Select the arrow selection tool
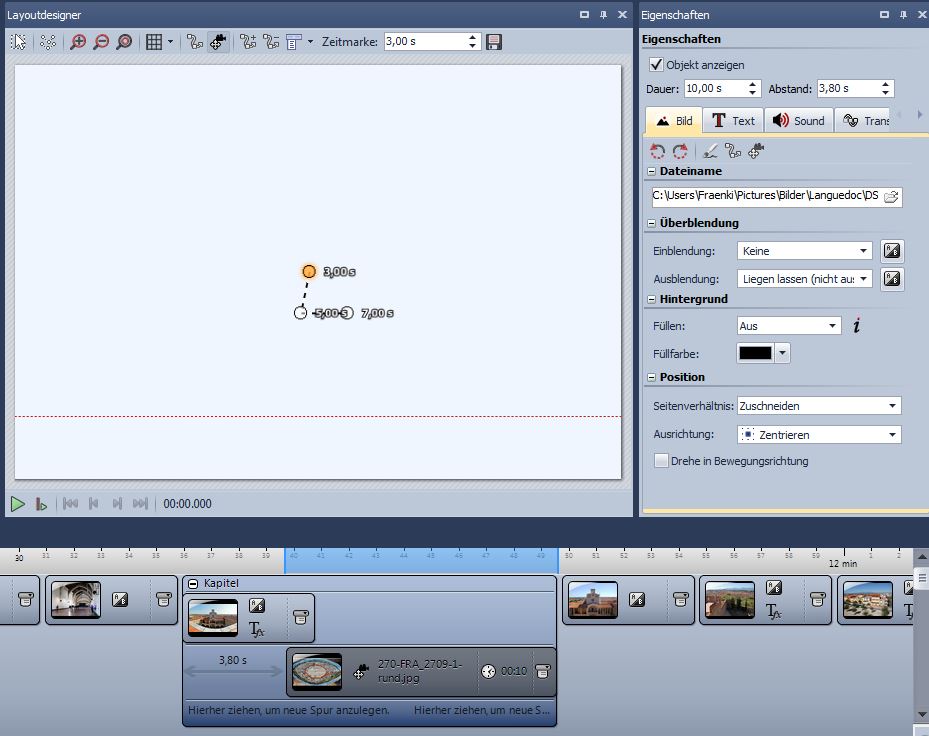The image size is (929, 736). click(x=19, y=42)
